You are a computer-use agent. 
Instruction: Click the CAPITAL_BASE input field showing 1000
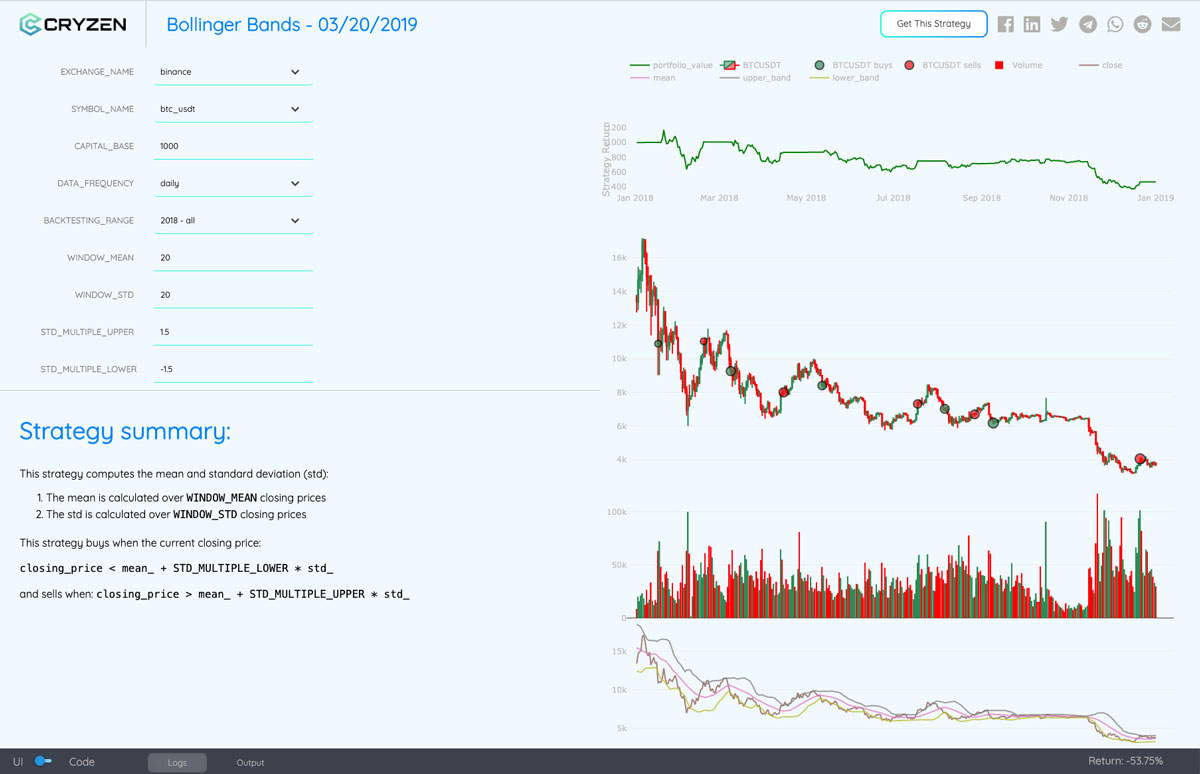[x=232, y=145]
